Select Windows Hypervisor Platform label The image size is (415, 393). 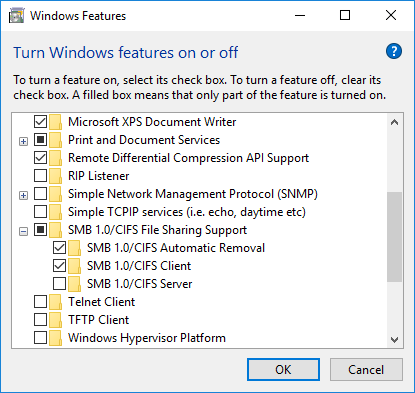[147, 338]
